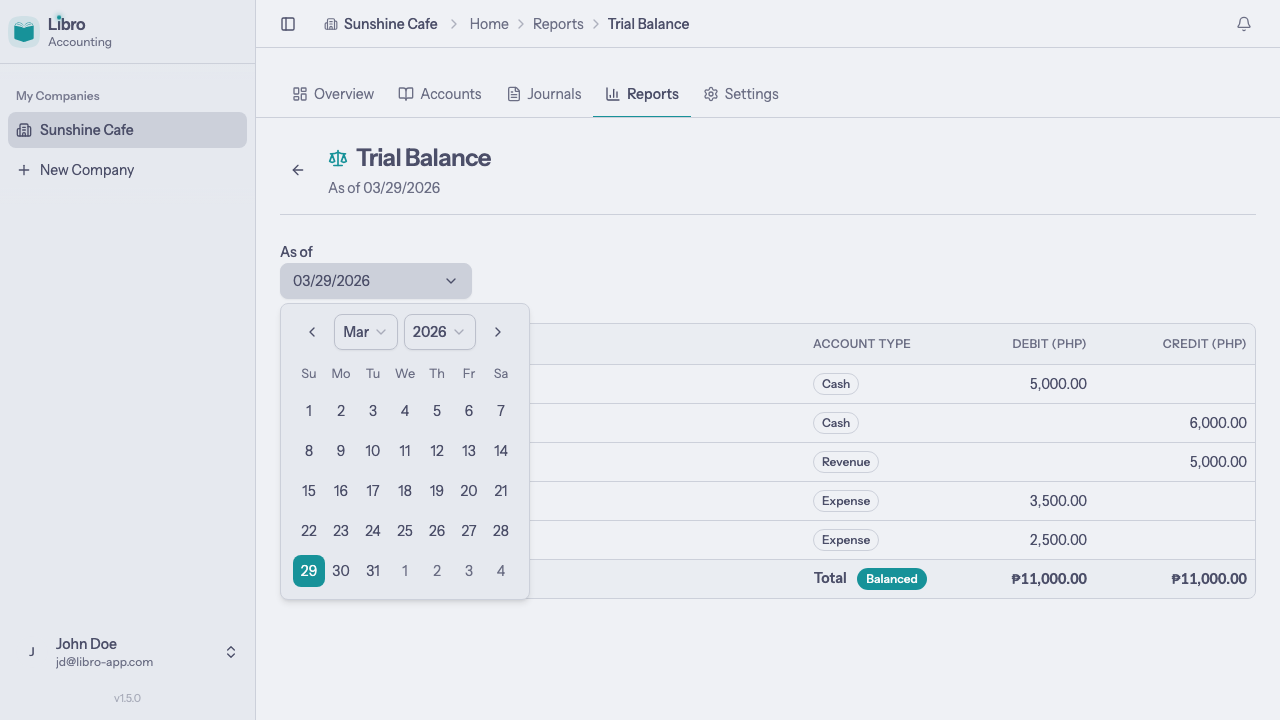Screen dimensions: 1280x720
Task: Click the back arrow beside Trial Balance
Action: pyautogui.click(x=298, y=170)
